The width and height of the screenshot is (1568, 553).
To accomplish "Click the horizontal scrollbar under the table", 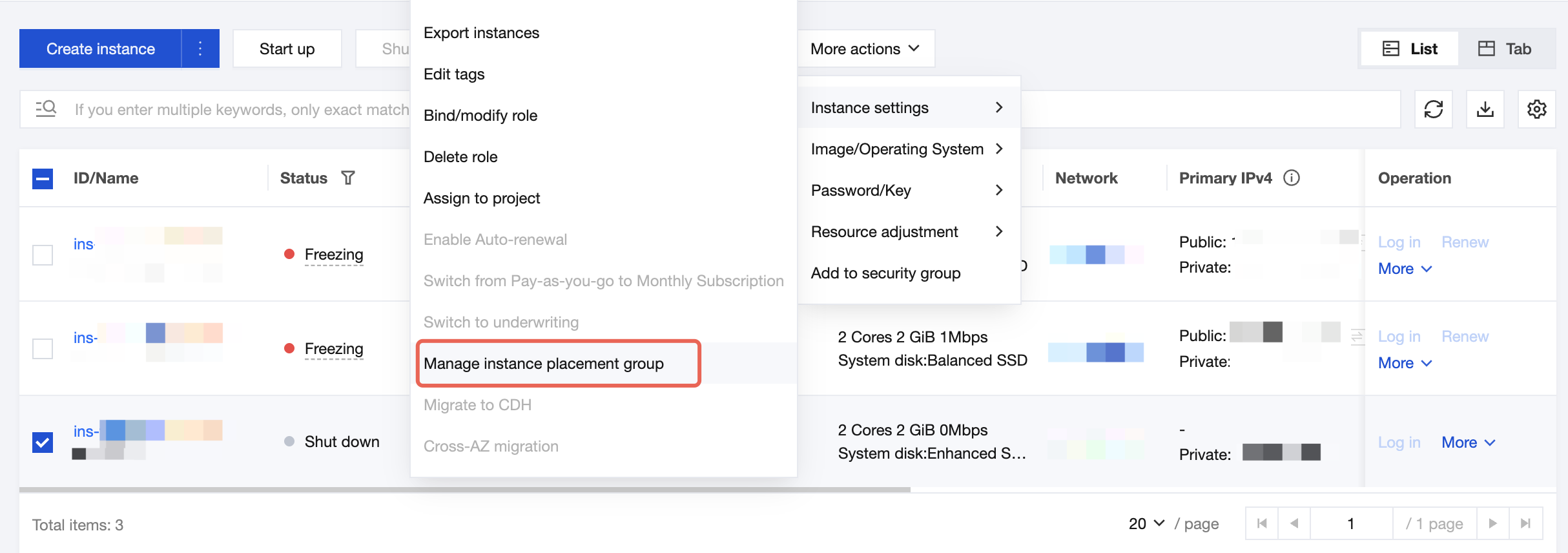I will coord(465,490).
